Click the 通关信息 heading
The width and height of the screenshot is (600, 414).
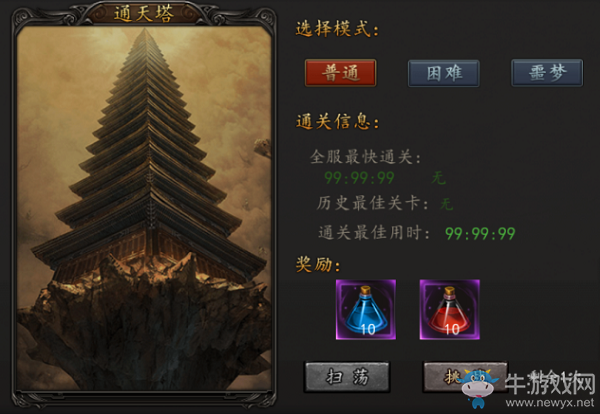point(337,122)
